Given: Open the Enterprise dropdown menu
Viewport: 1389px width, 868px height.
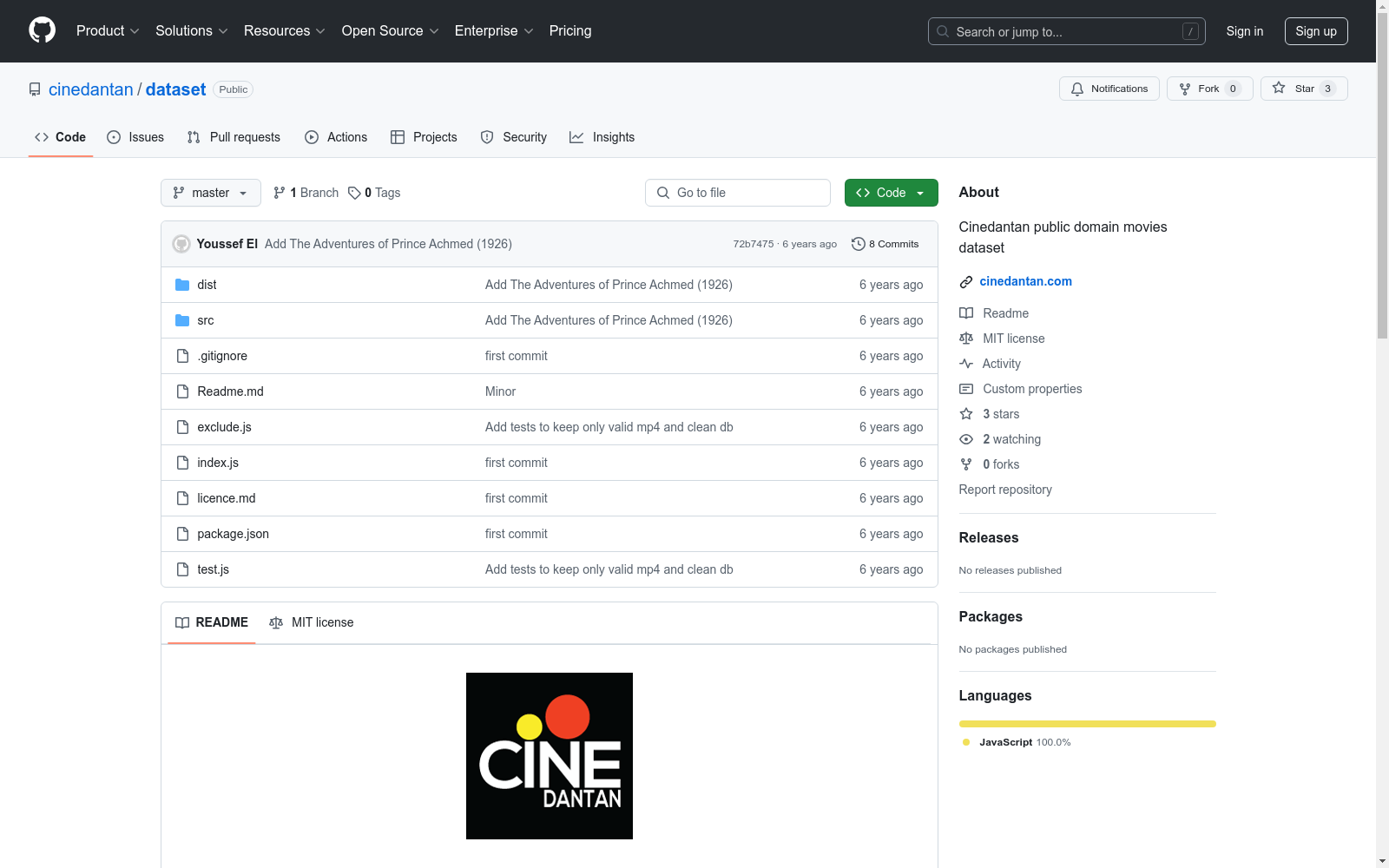Looking at the screenshot, I should [x=494, y=30].
